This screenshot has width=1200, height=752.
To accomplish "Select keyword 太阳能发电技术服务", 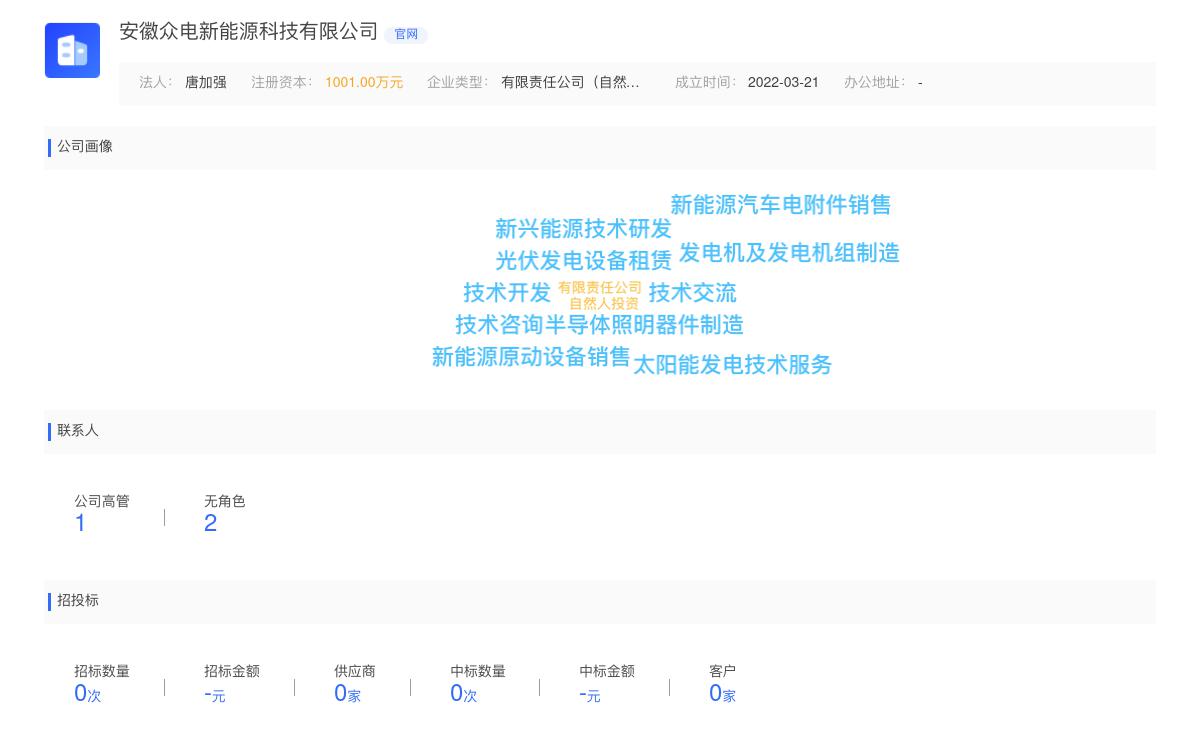I will pos(732,365).
